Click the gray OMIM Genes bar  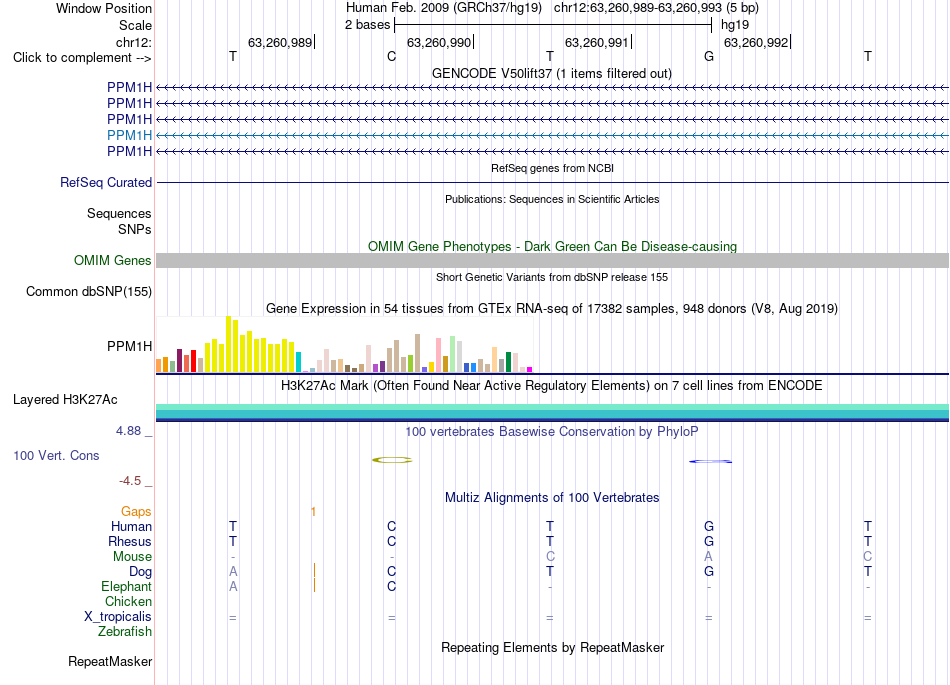(552, 260)
